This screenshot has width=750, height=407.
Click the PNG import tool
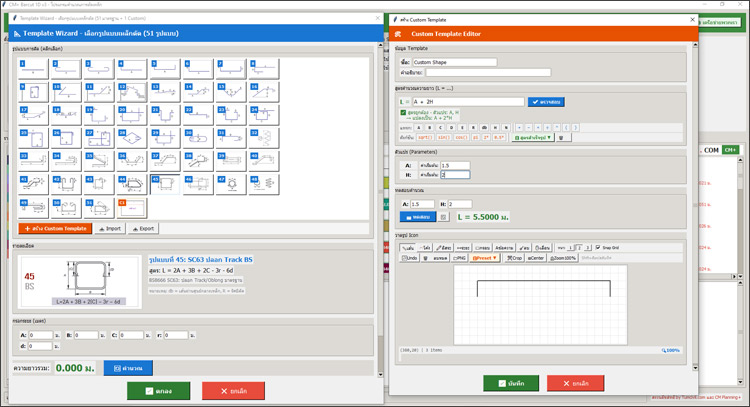coord(462,257)
